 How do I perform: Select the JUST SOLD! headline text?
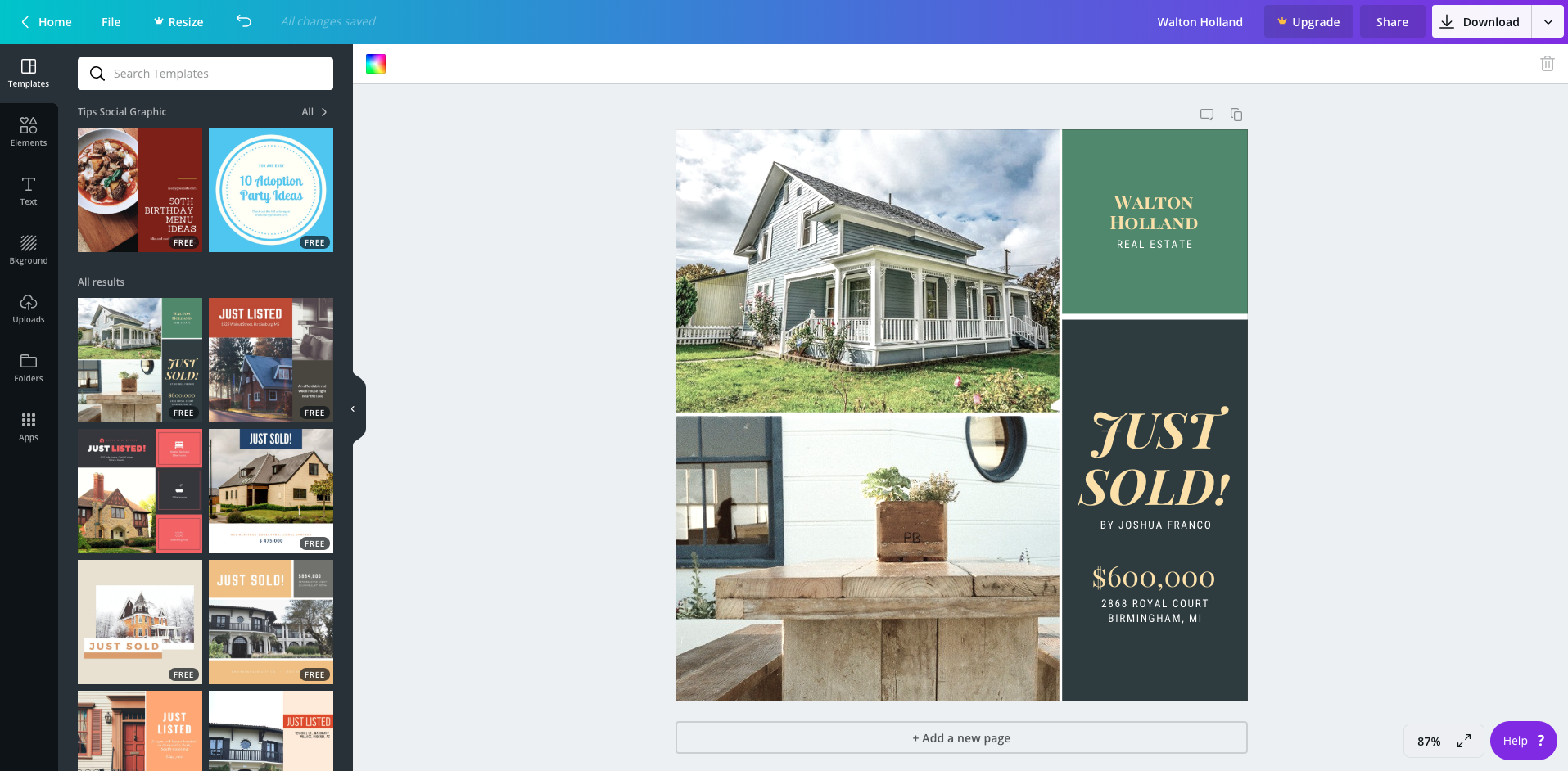pos(1155,458)
